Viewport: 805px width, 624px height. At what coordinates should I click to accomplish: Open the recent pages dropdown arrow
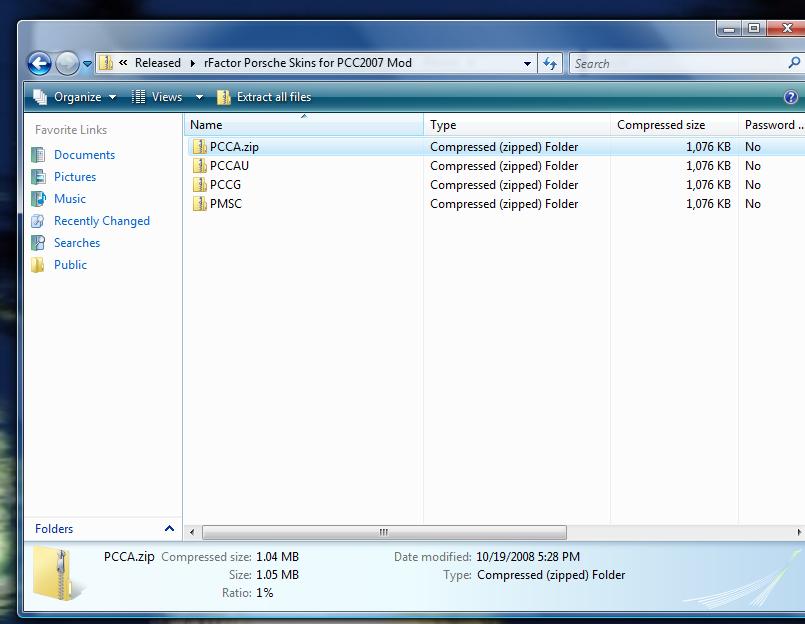click(87, 64)
